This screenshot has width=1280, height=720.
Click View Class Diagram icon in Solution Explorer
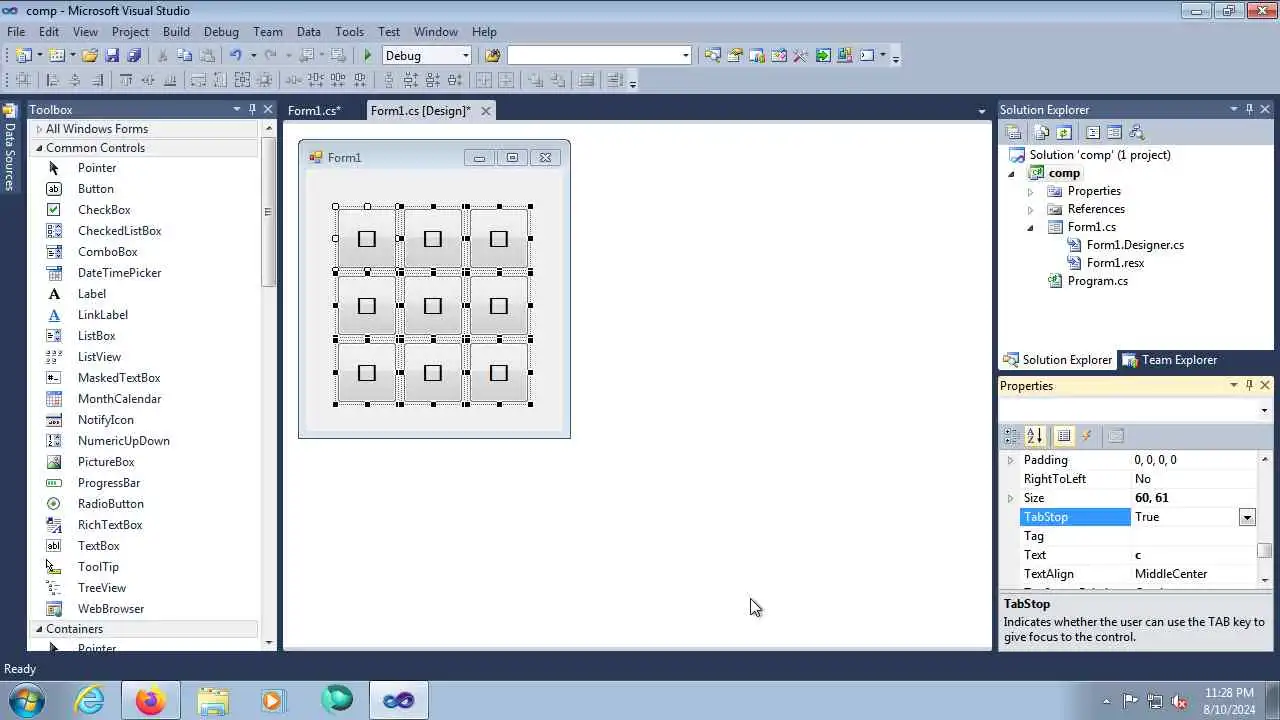(x=1136, y=132)
